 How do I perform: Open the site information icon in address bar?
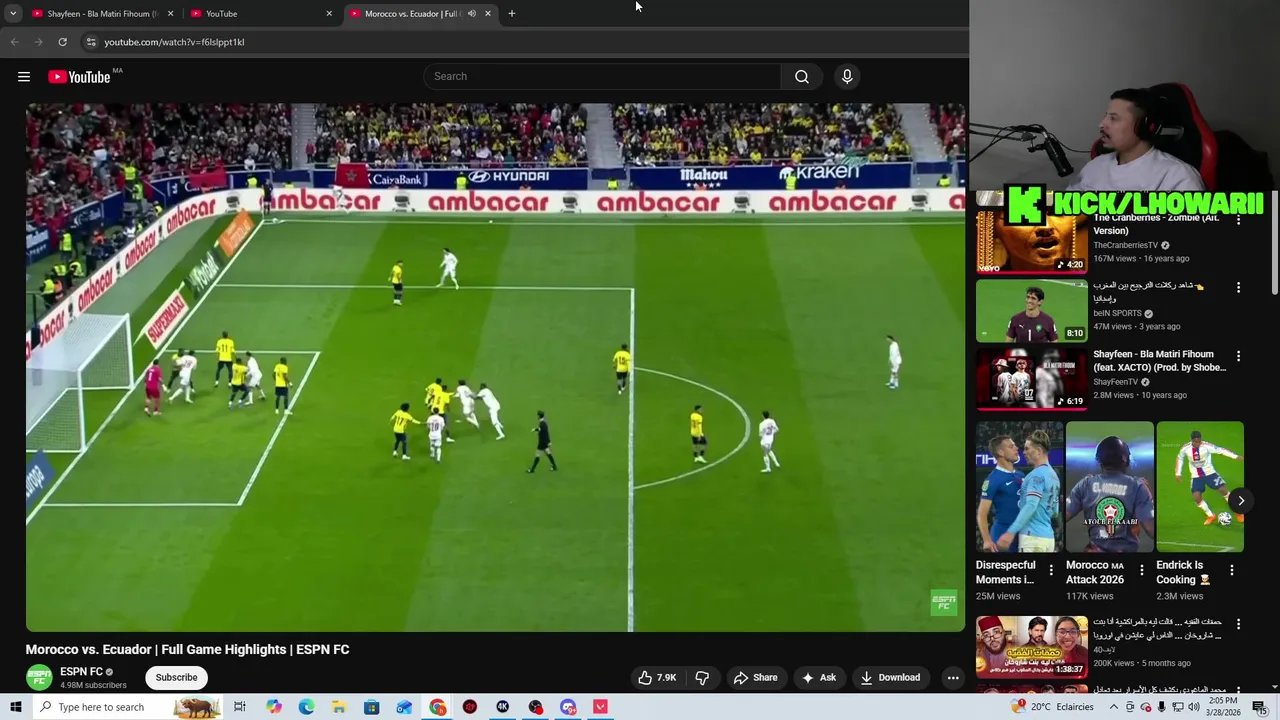pos(90,42)
